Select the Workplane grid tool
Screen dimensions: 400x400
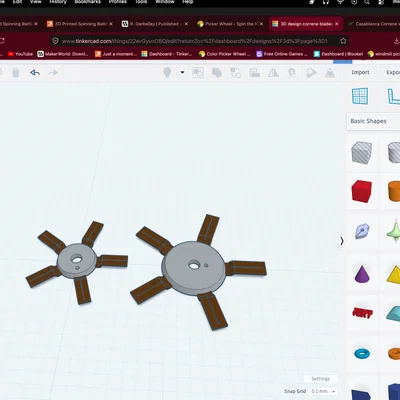pos(360,96)
